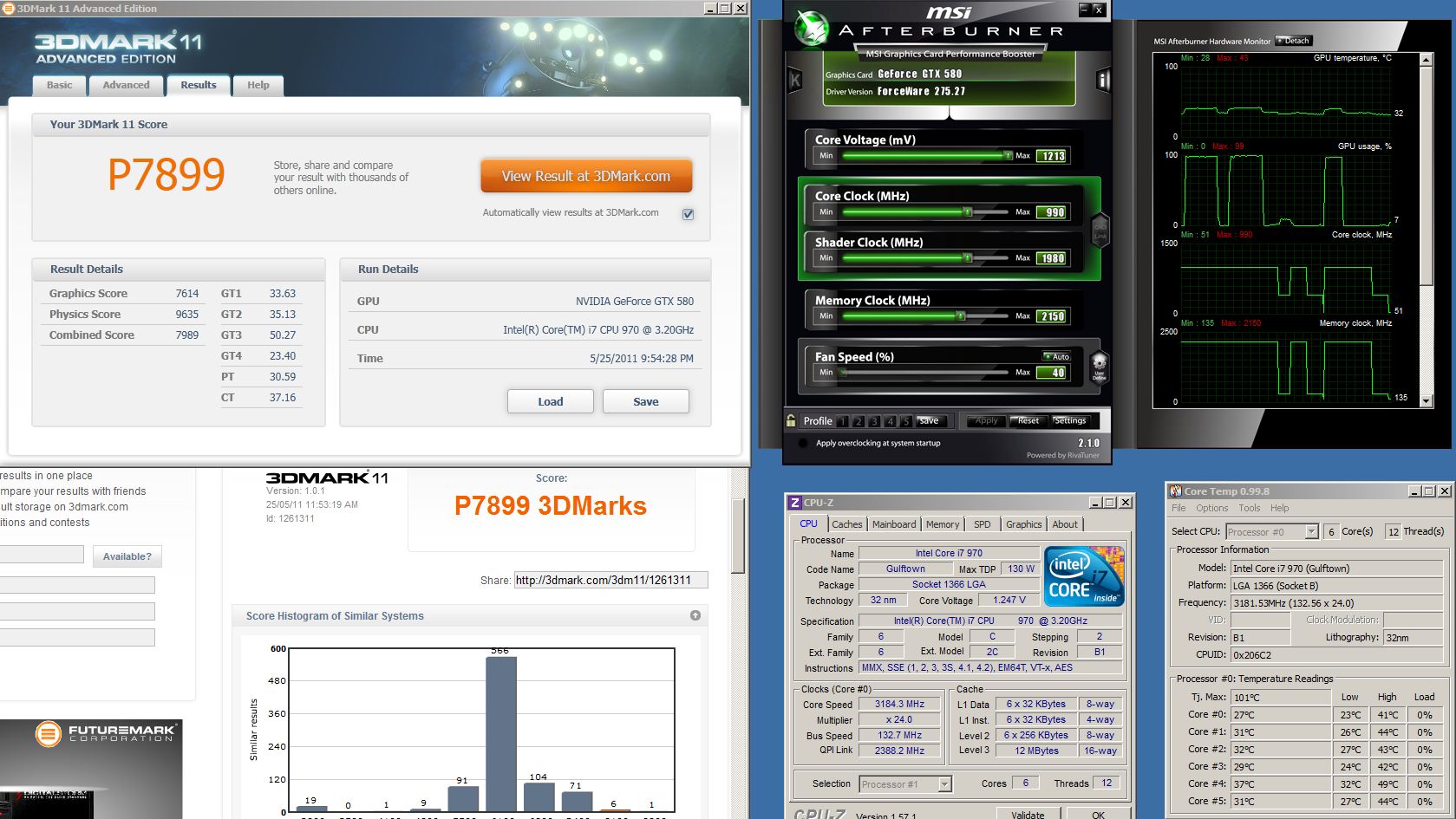Screen dimensions: 1456x819
Task: Open the Help tab in 3DMark 11
Action: [258, 85]
